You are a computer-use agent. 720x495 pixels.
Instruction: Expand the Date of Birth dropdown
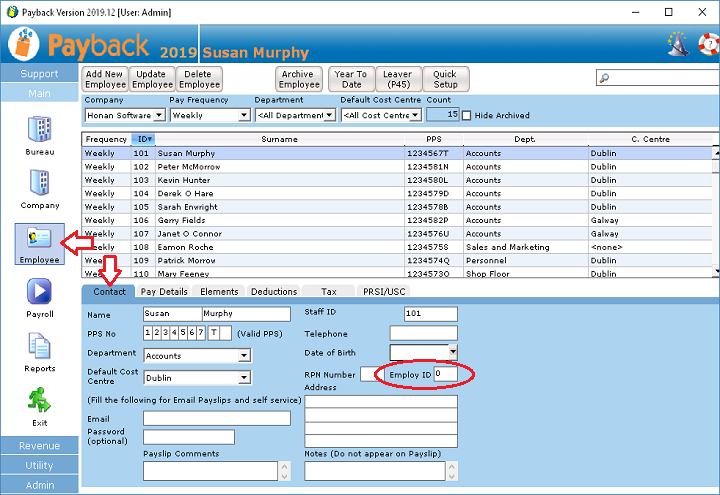pos(452,352)
